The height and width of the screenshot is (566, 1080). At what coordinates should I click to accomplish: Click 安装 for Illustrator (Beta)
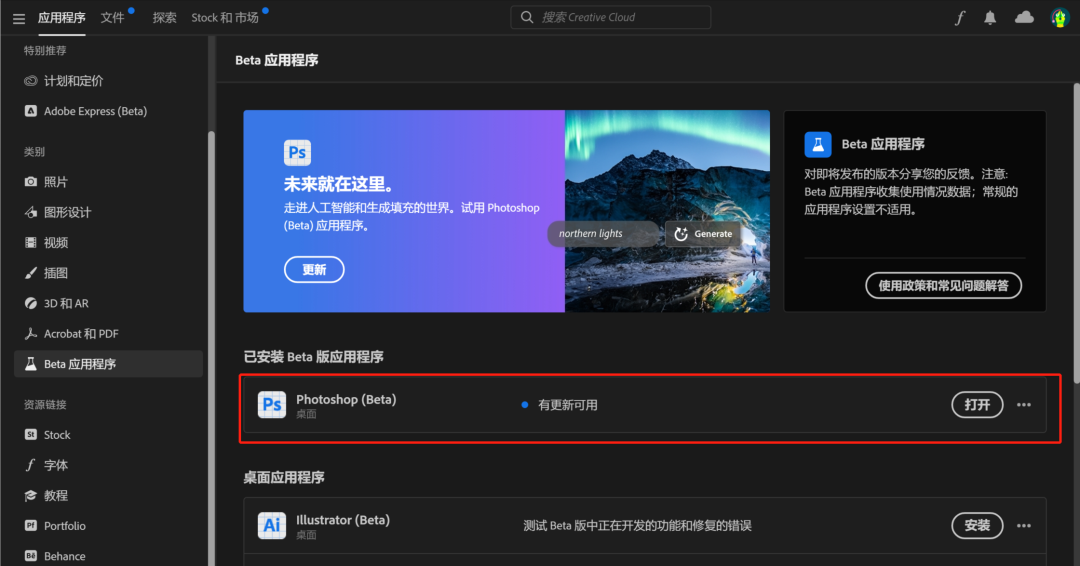pos(977,525)
